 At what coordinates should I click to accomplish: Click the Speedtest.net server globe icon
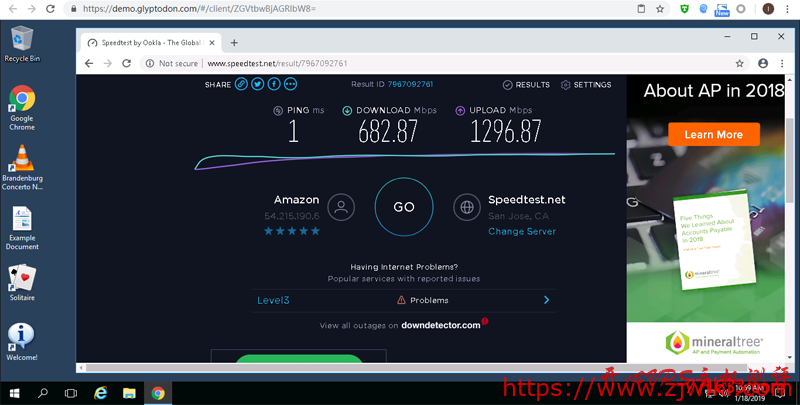tap(465, 208)
